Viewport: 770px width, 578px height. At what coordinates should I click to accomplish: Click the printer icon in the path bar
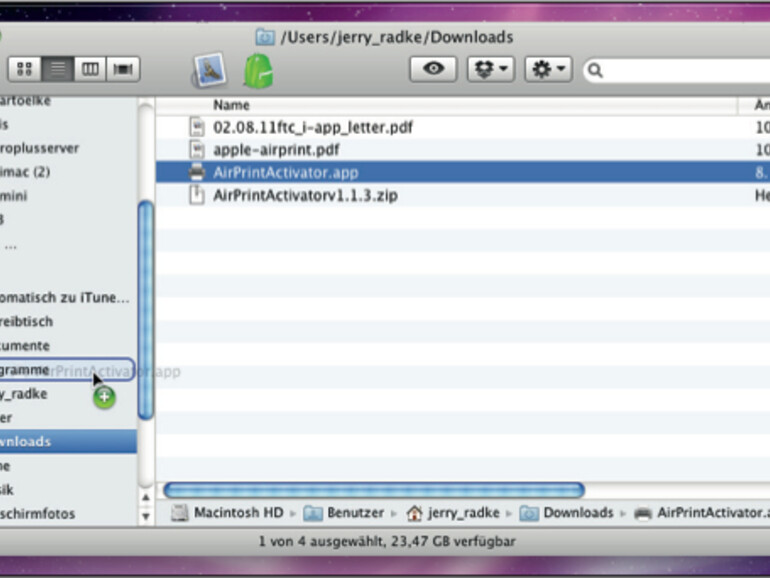click(x=643, y=513)
